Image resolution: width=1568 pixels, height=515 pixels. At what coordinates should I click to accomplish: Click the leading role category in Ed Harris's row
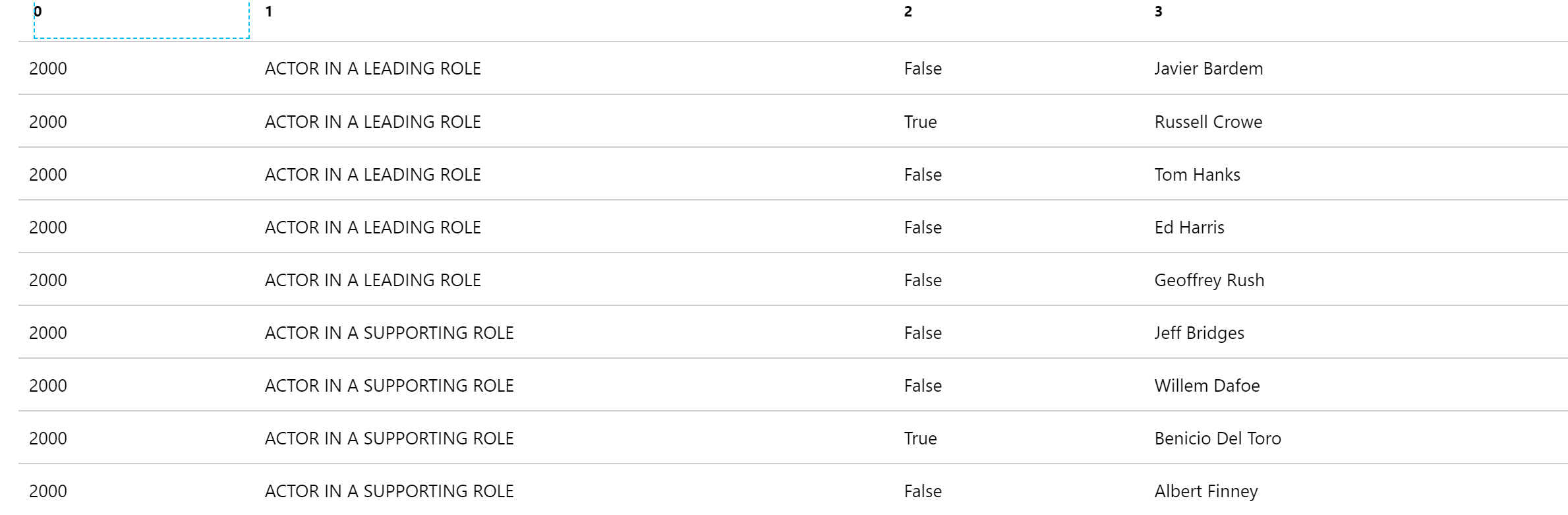pyautogui.click(x=372, y=227)
